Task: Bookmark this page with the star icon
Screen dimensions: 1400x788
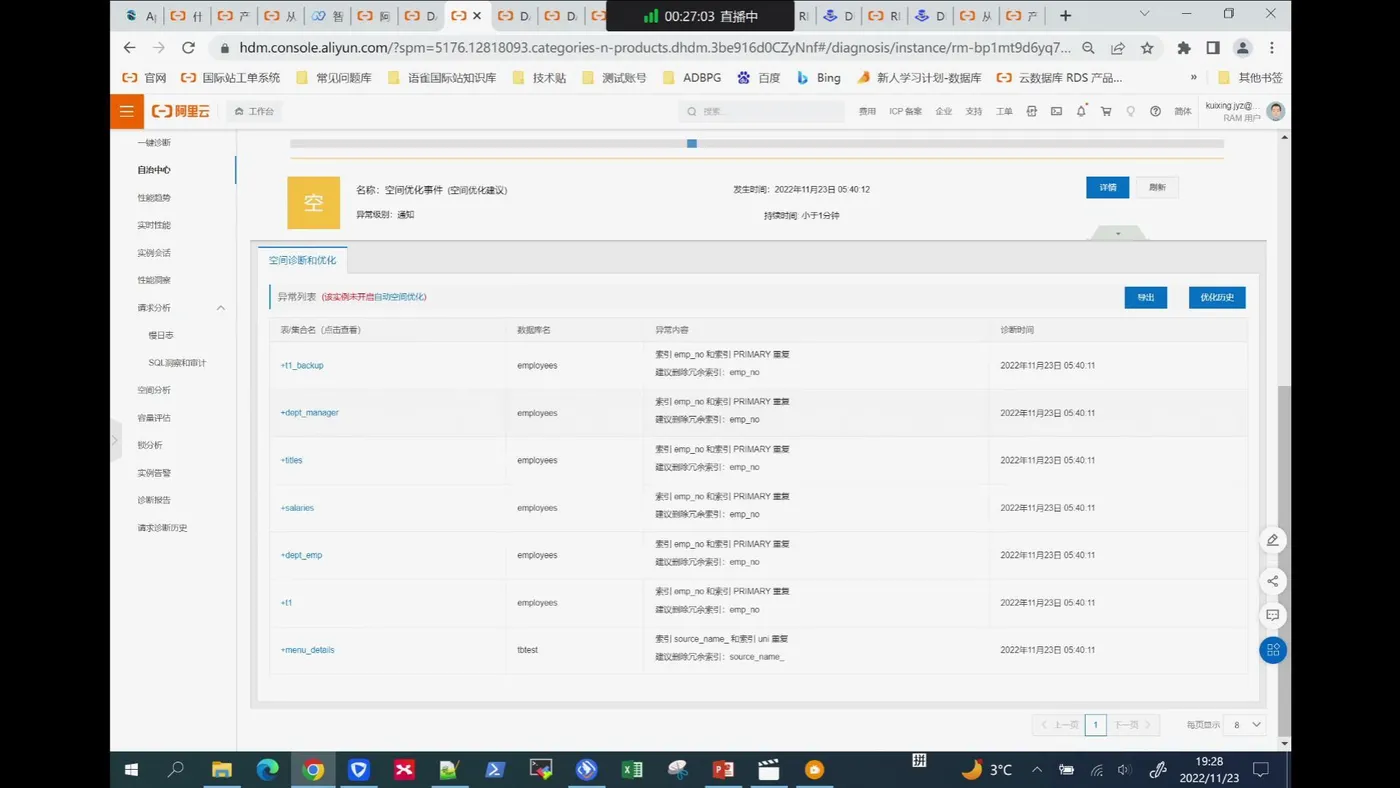Action: pos(1147,48)
